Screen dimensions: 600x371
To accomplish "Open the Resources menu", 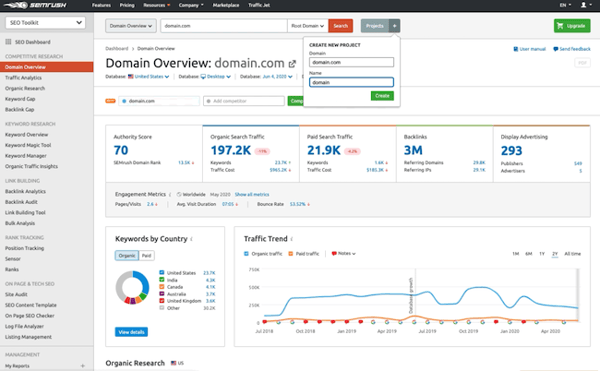I will tap(157, 5).
